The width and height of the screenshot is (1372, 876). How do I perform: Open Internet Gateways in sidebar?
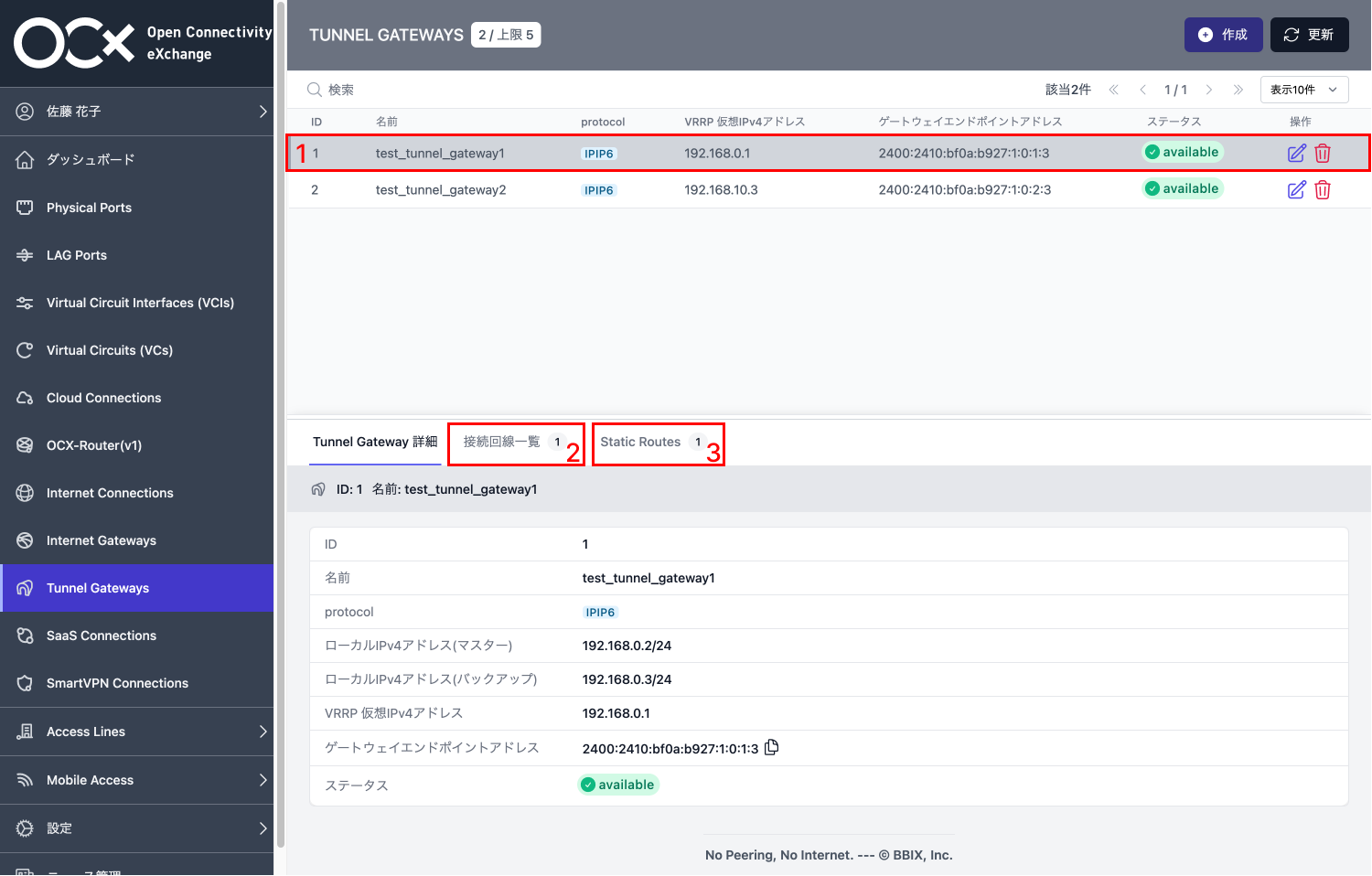[101, 540]
